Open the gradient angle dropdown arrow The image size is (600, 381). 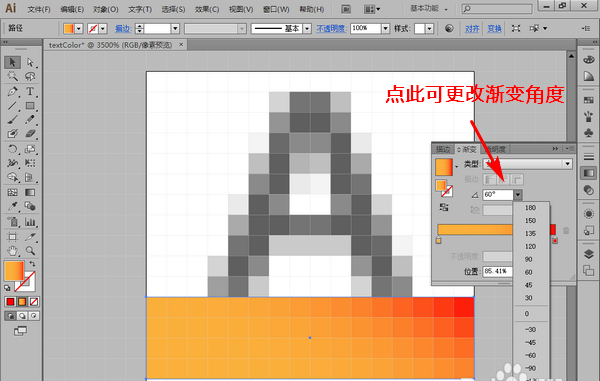pos(517,195)
